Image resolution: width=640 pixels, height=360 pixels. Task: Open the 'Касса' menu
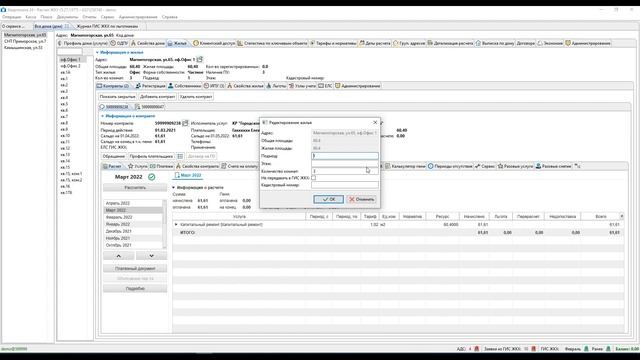[x=31, y=17]
